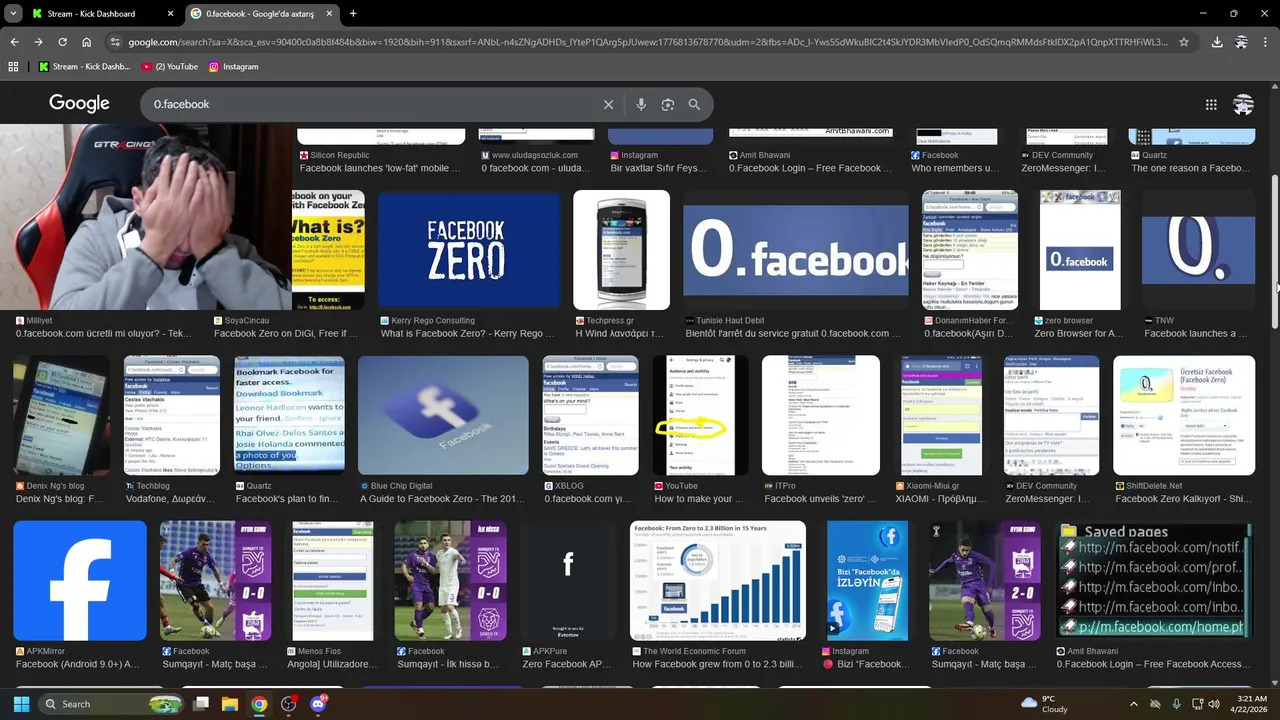Open 'How Facebook grew from 0 to 2.3 billi...' result
This screenshot has width=1280, height=720.
[716, 664]
